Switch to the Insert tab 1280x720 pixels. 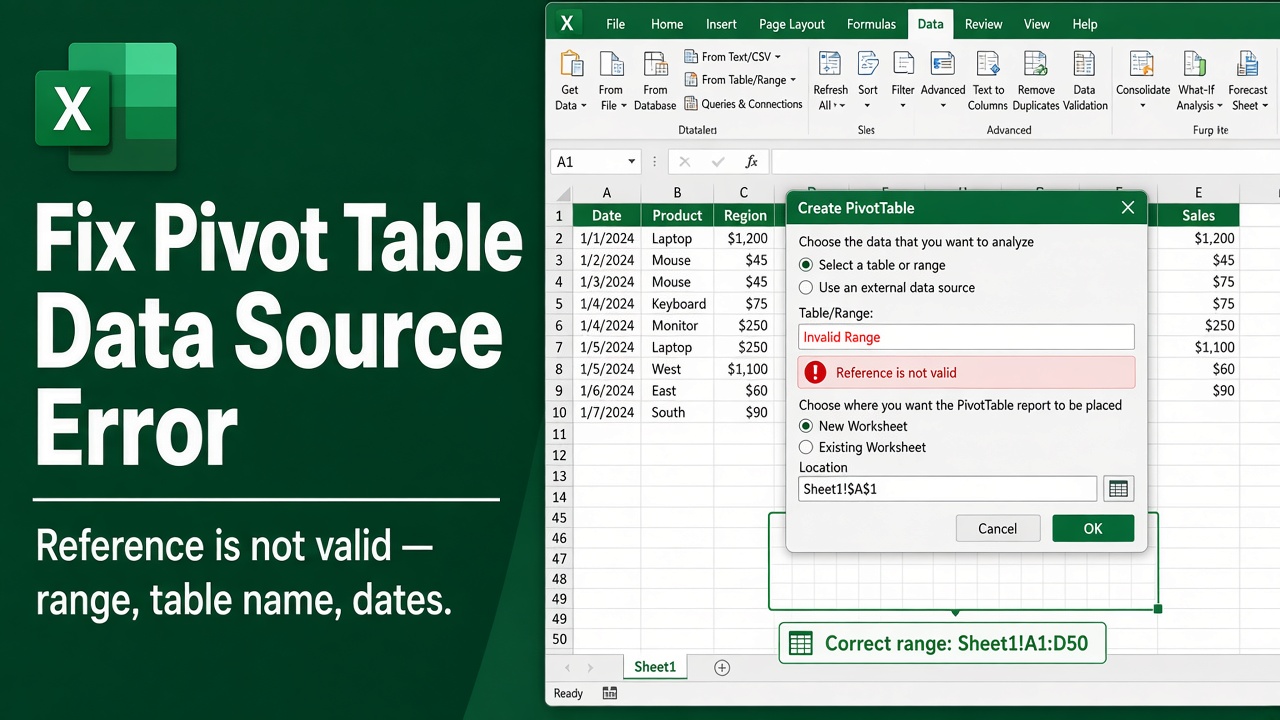tap(721, 24)
